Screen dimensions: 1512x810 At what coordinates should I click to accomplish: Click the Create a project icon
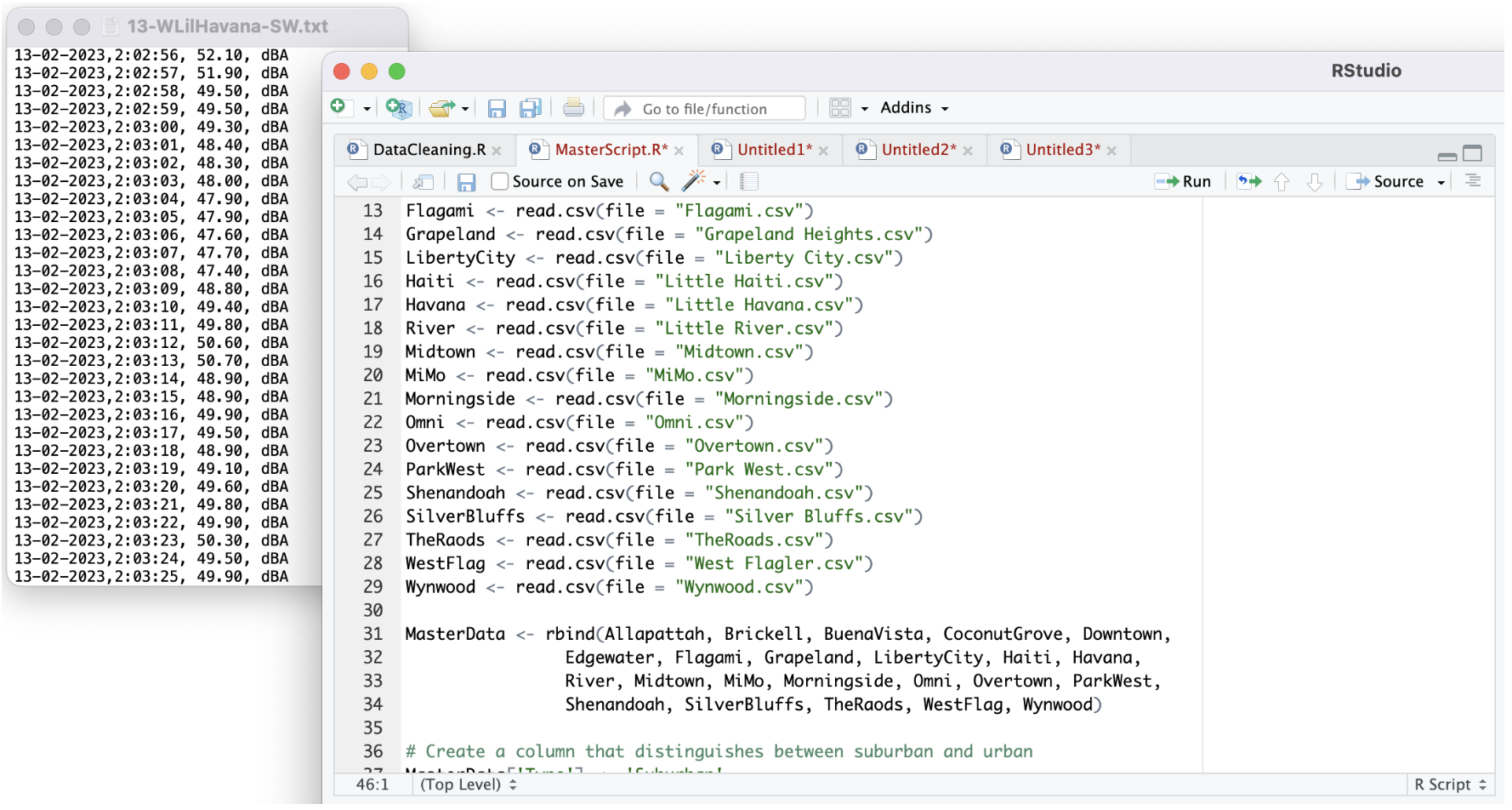(x=397, y=108)
